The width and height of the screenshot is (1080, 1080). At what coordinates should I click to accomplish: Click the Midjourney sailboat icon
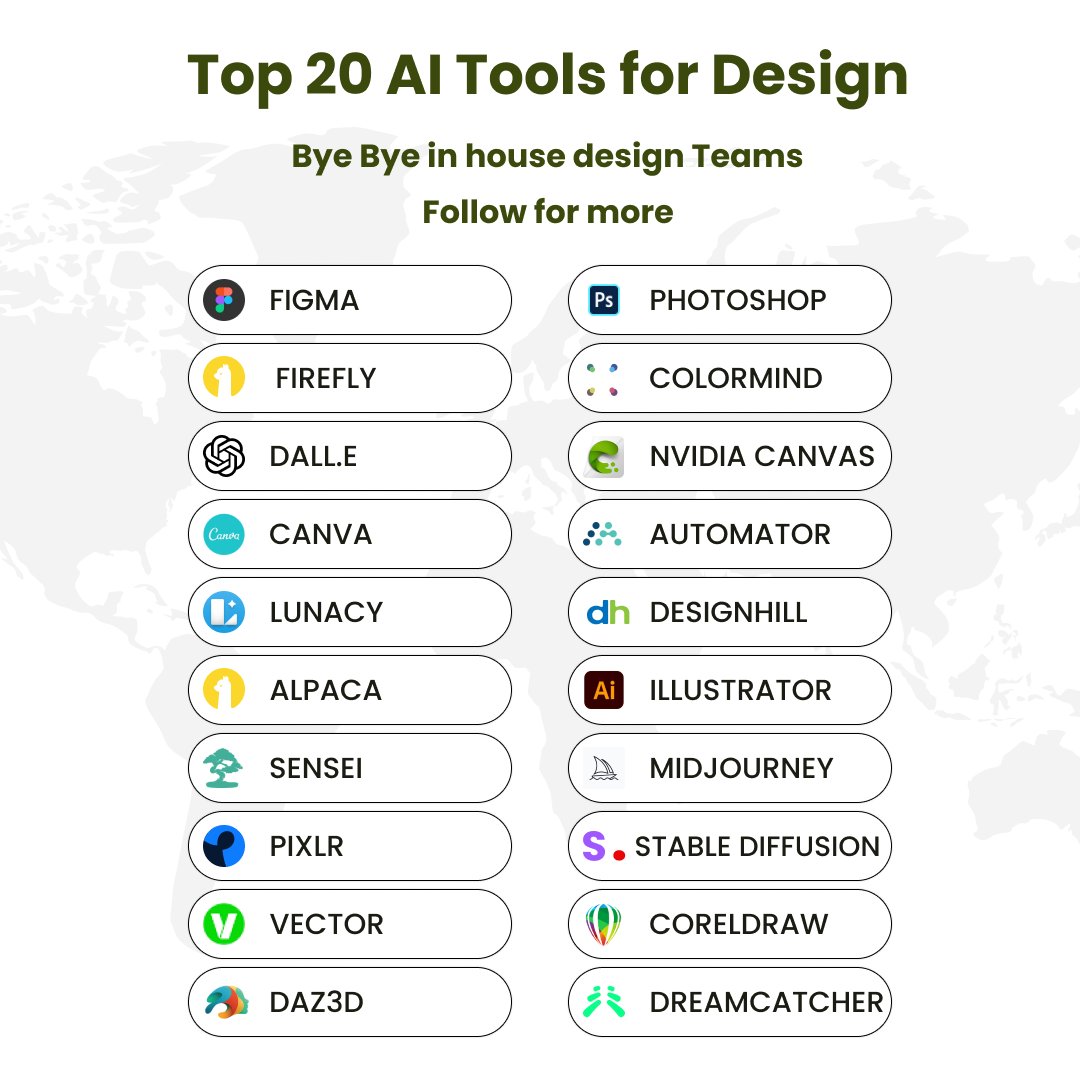(x=604, y=768)
